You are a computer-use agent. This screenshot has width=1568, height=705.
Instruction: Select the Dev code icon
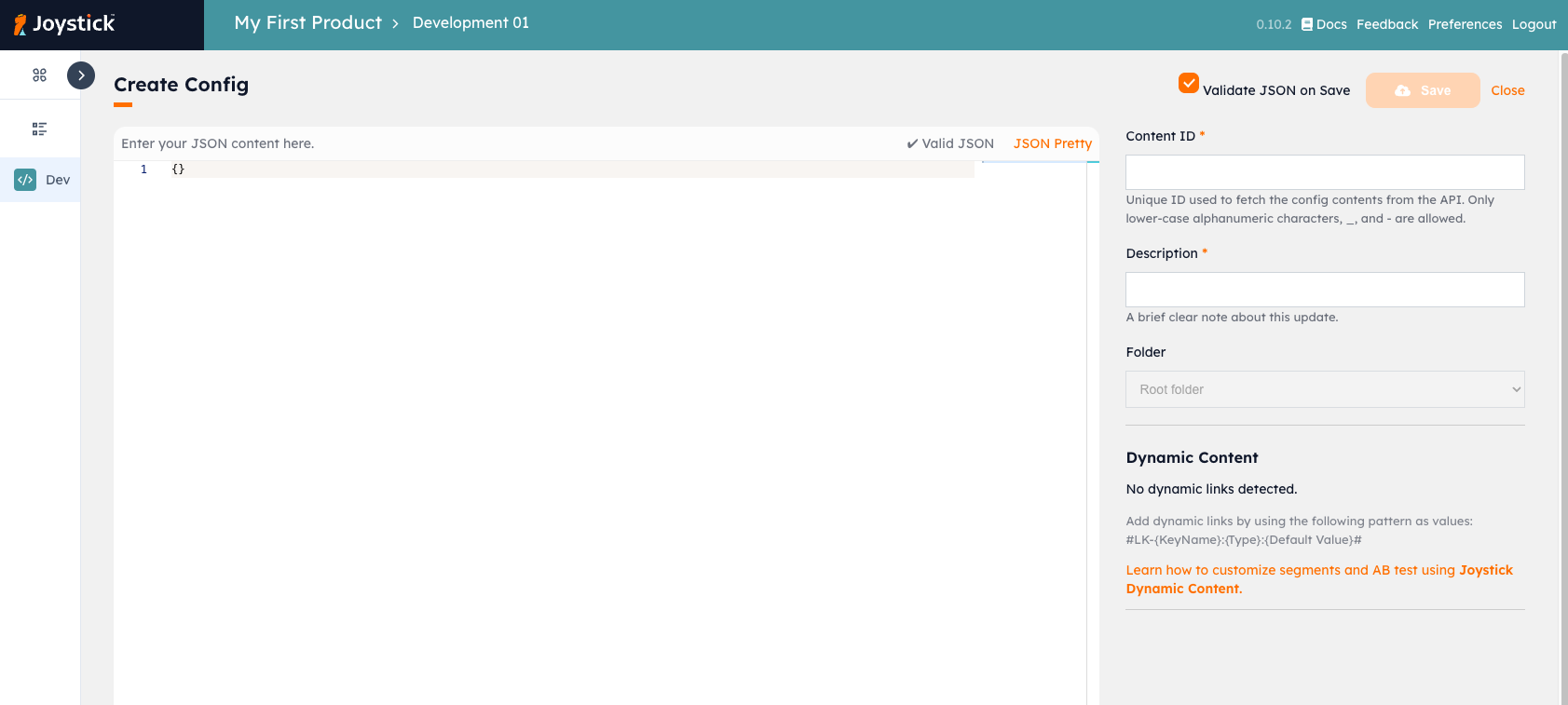tap(25, 180)
